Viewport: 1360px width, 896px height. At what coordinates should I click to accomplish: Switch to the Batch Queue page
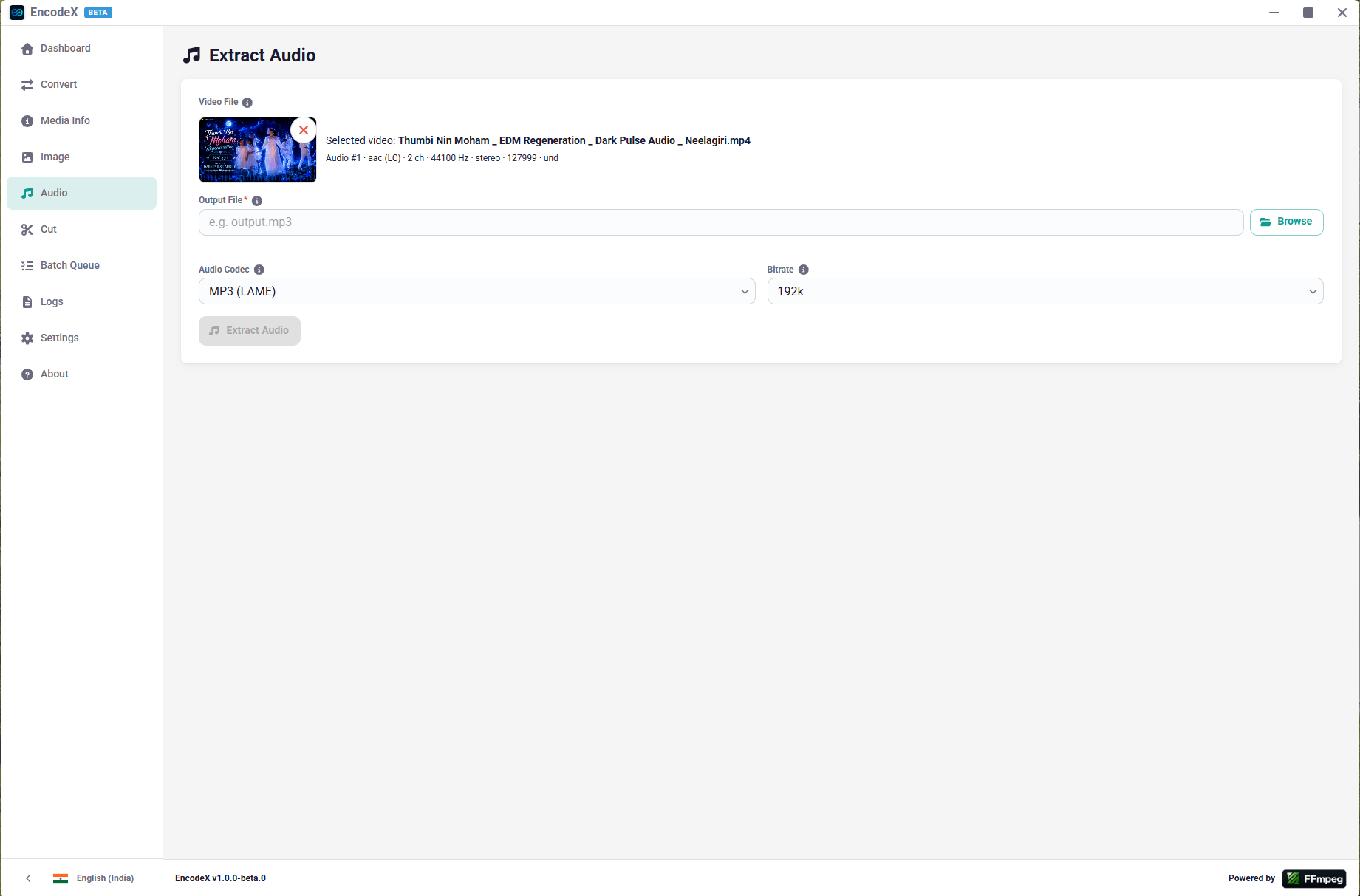point(81,266)
